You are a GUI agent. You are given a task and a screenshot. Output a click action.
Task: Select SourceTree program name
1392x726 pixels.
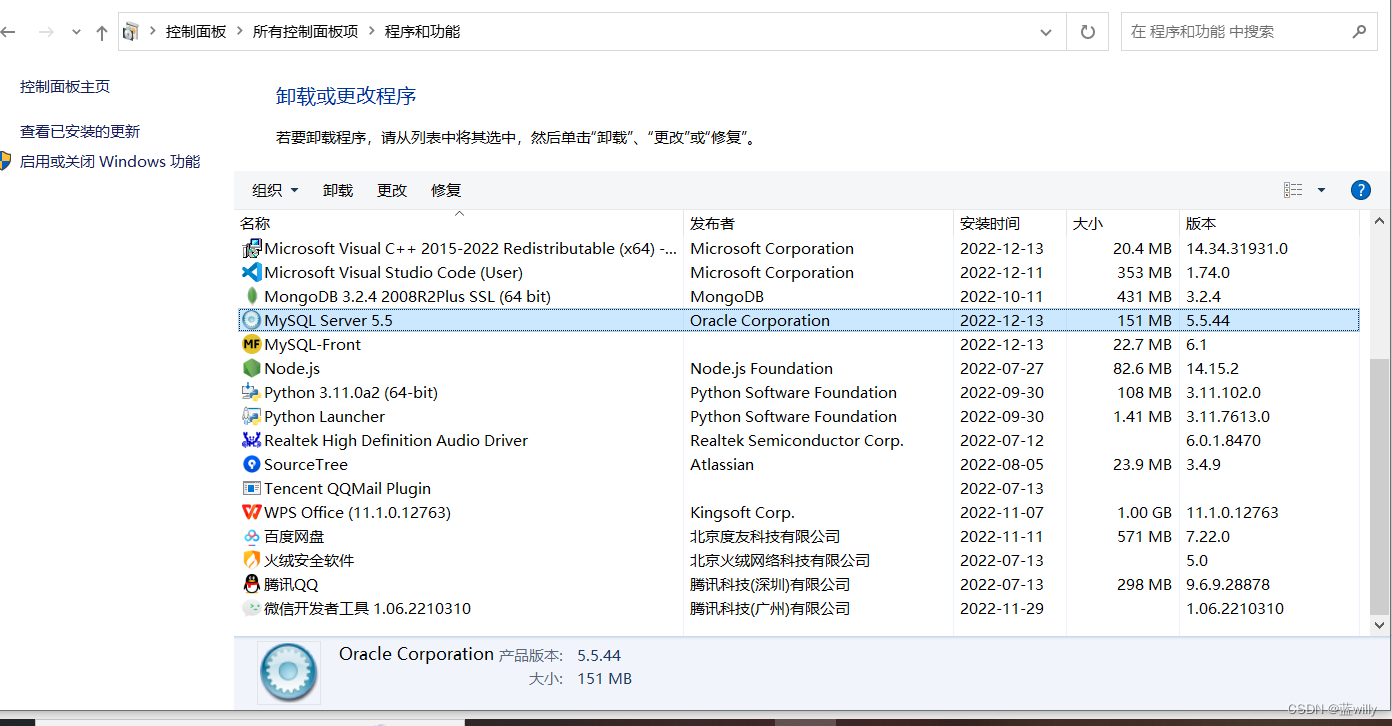click(306, 465)
